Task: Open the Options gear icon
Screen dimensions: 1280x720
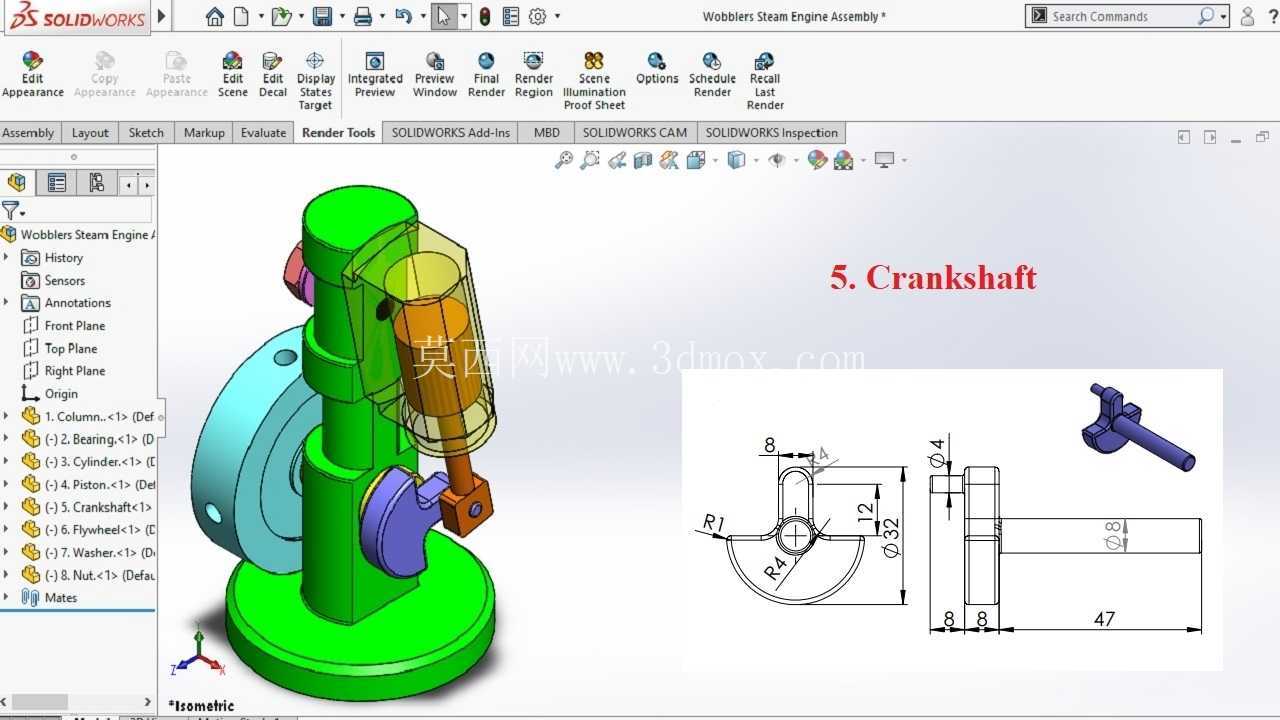Action: click(x=538, y=16)
